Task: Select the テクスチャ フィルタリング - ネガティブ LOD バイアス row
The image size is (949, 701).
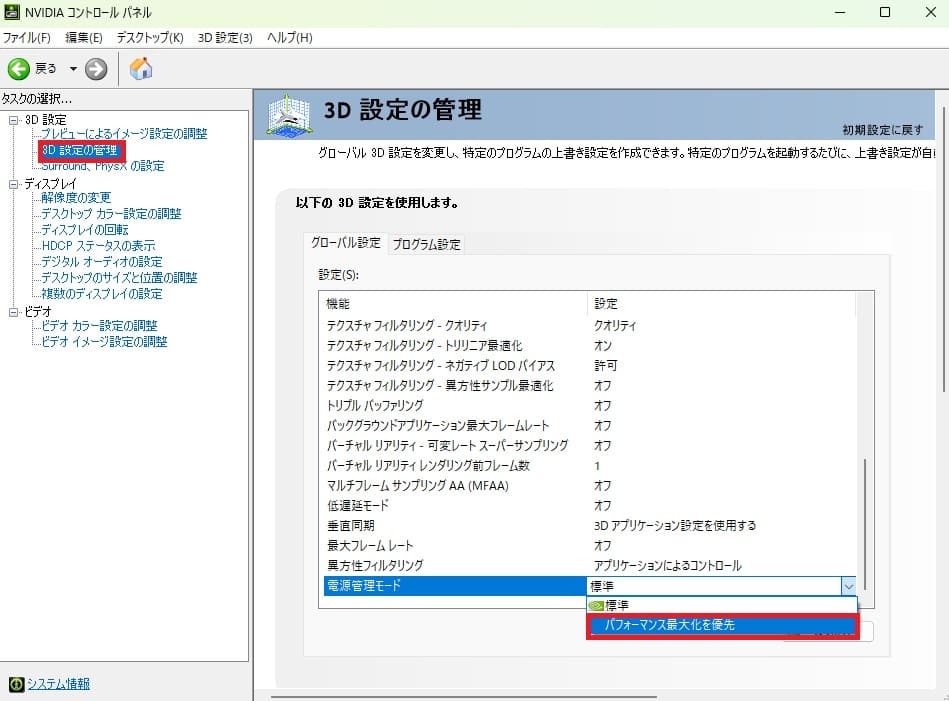Action: tap(589, 366)
